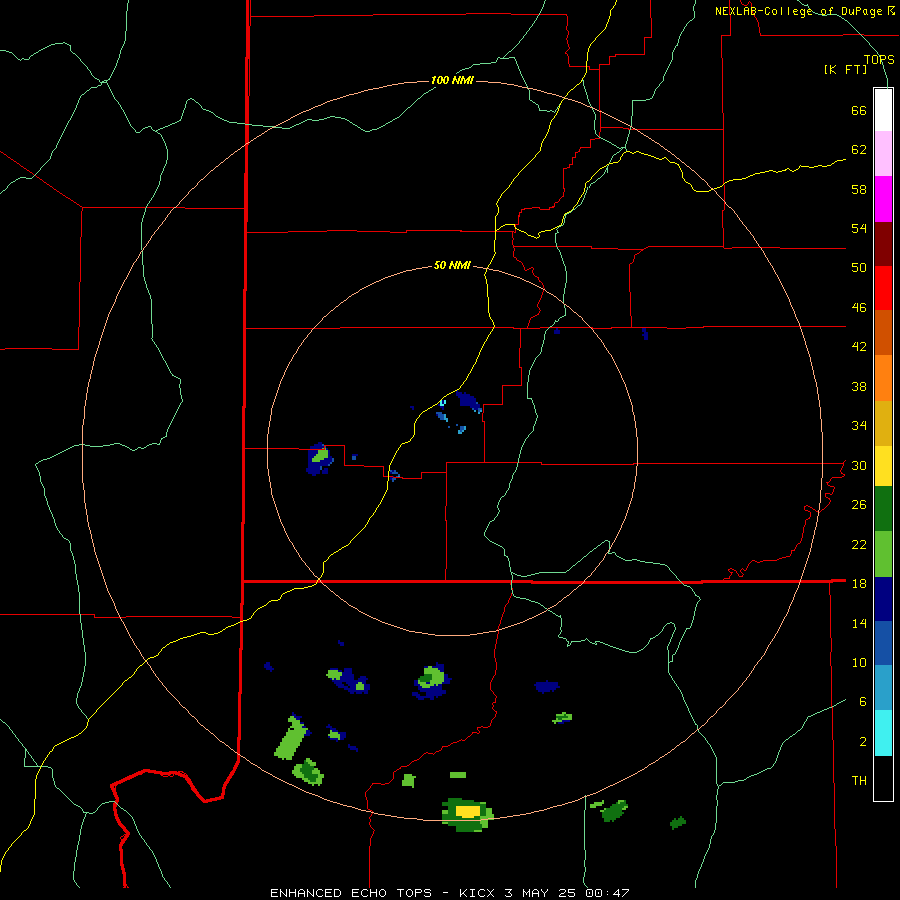The image size is (900, 900).
Task: Select the navy blue legend swatch
Action: pos(883,599)
